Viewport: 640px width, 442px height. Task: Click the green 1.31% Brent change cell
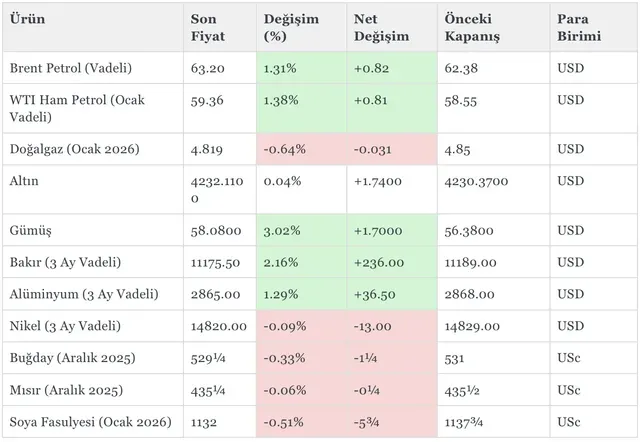[x=281, y=69]
